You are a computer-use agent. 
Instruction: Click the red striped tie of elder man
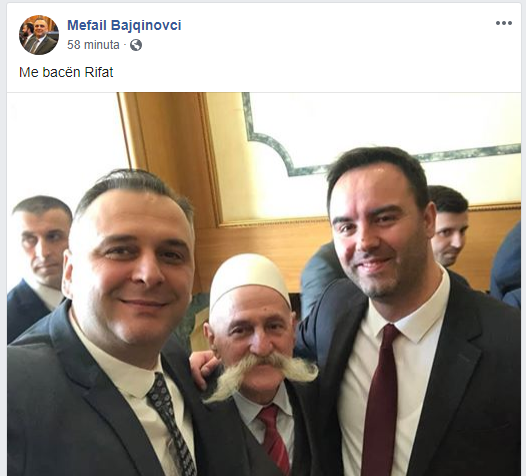274,438
